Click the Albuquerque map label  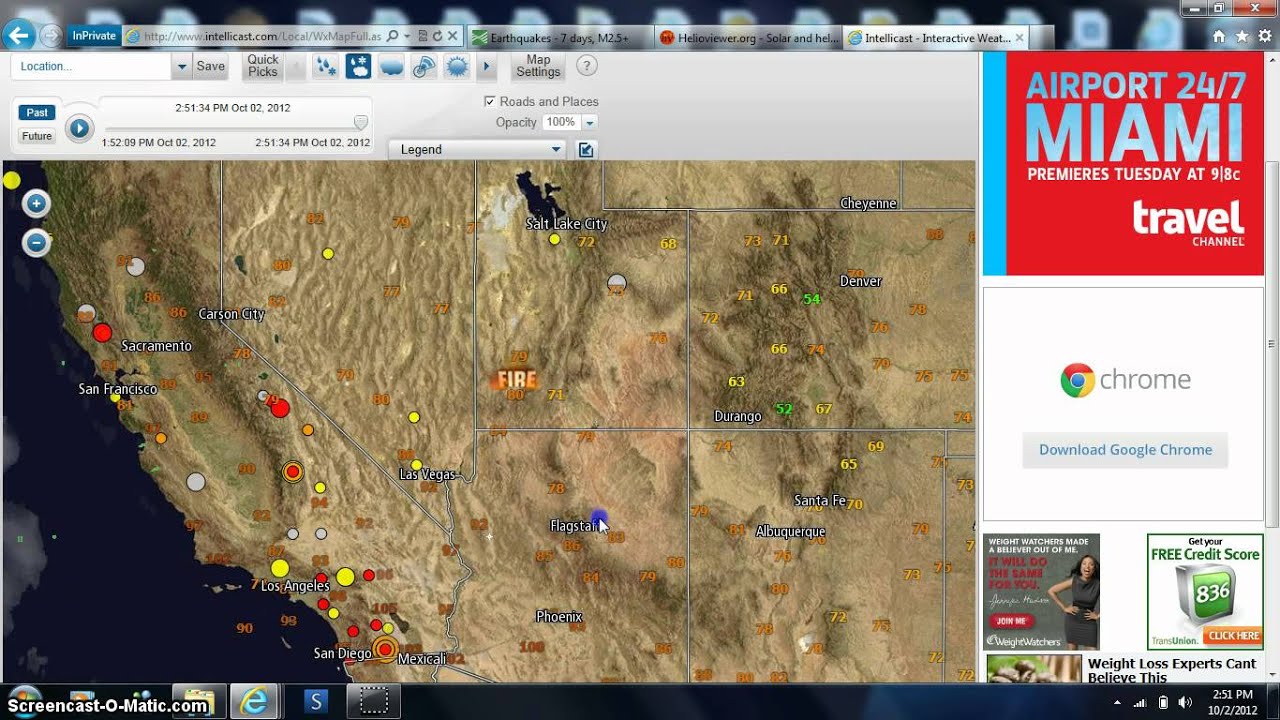pos(790,531)
